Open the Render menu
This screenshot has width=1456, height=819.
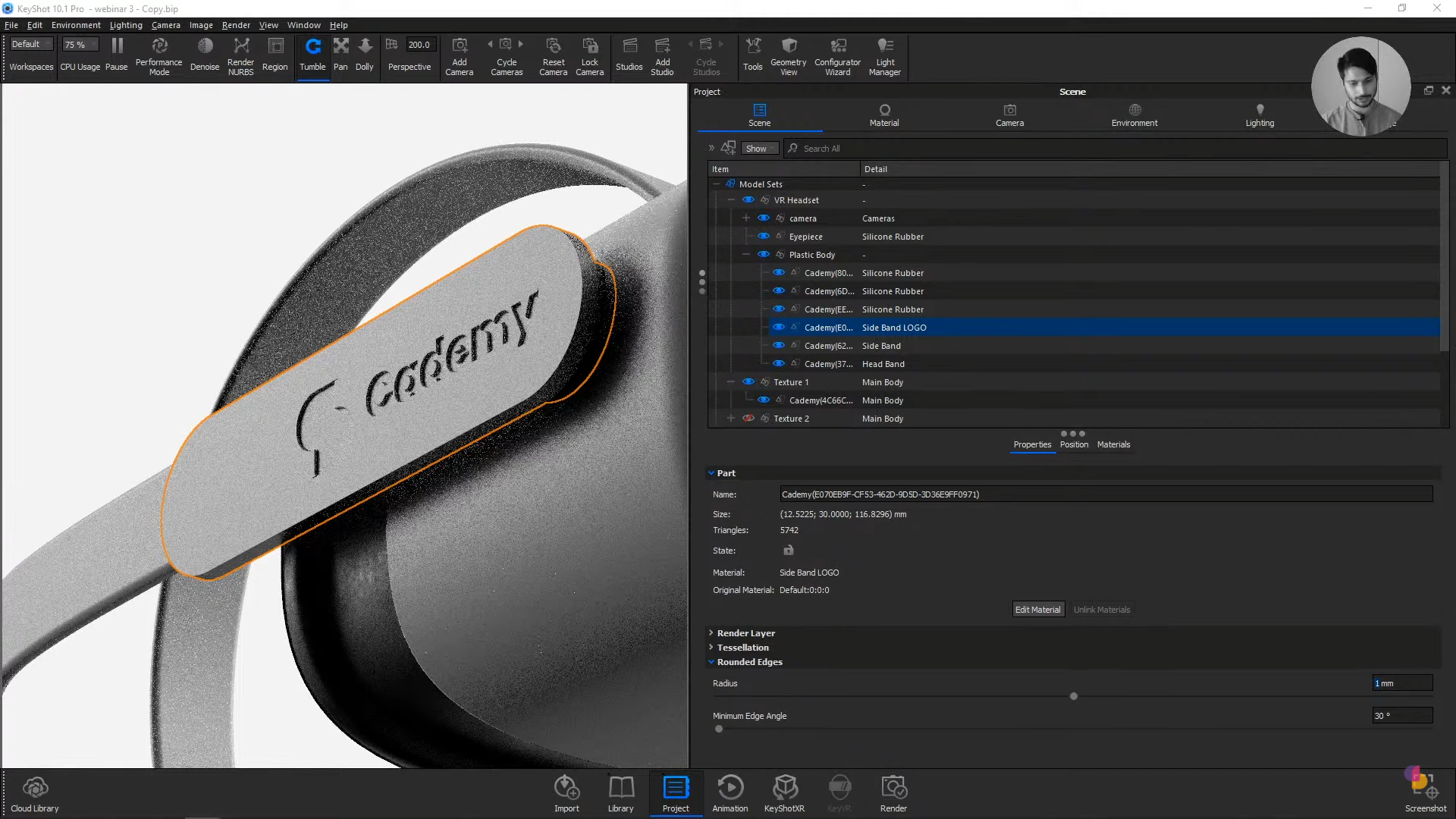236,25
